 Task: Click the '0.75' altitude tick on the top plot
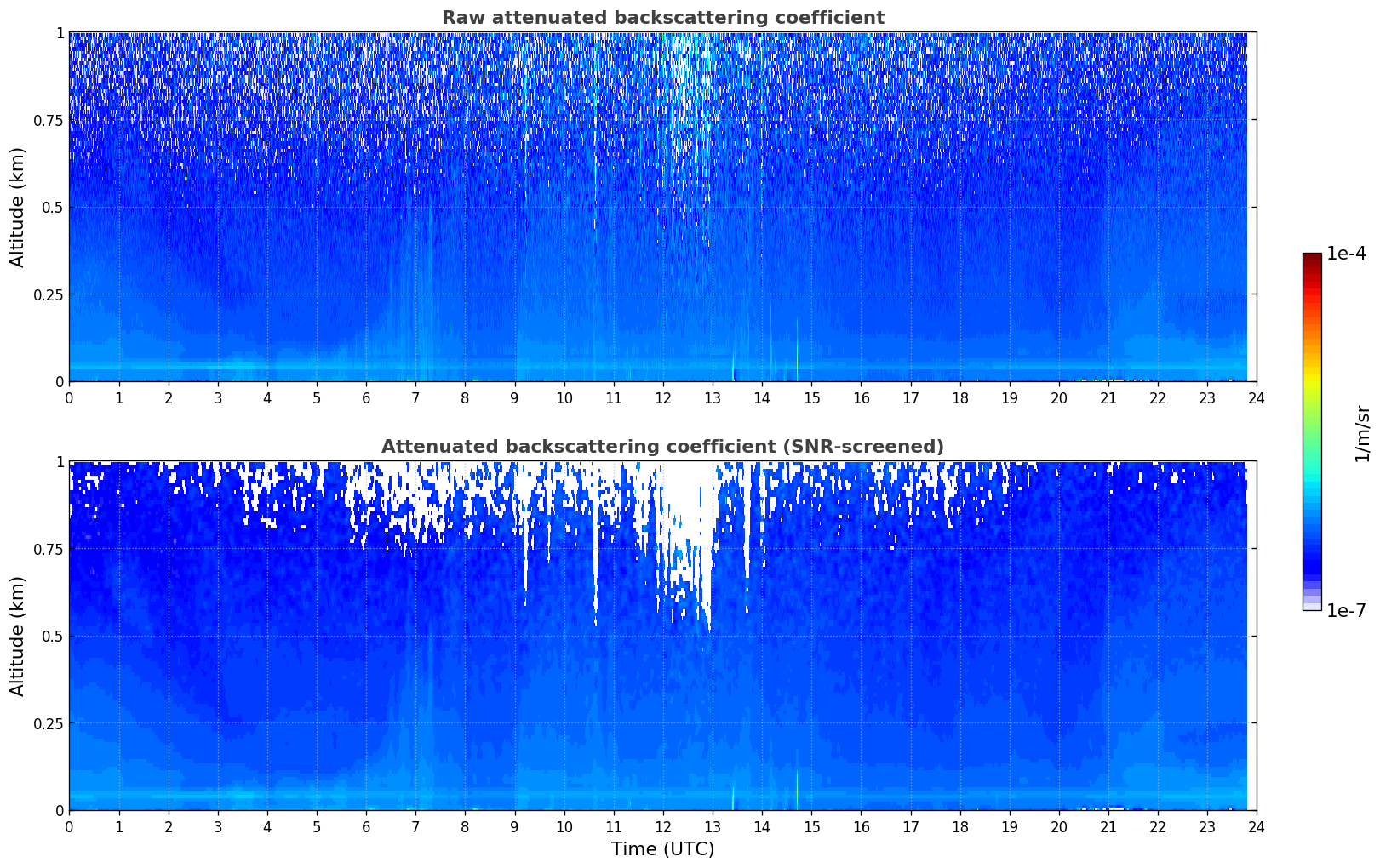[48, 120]
